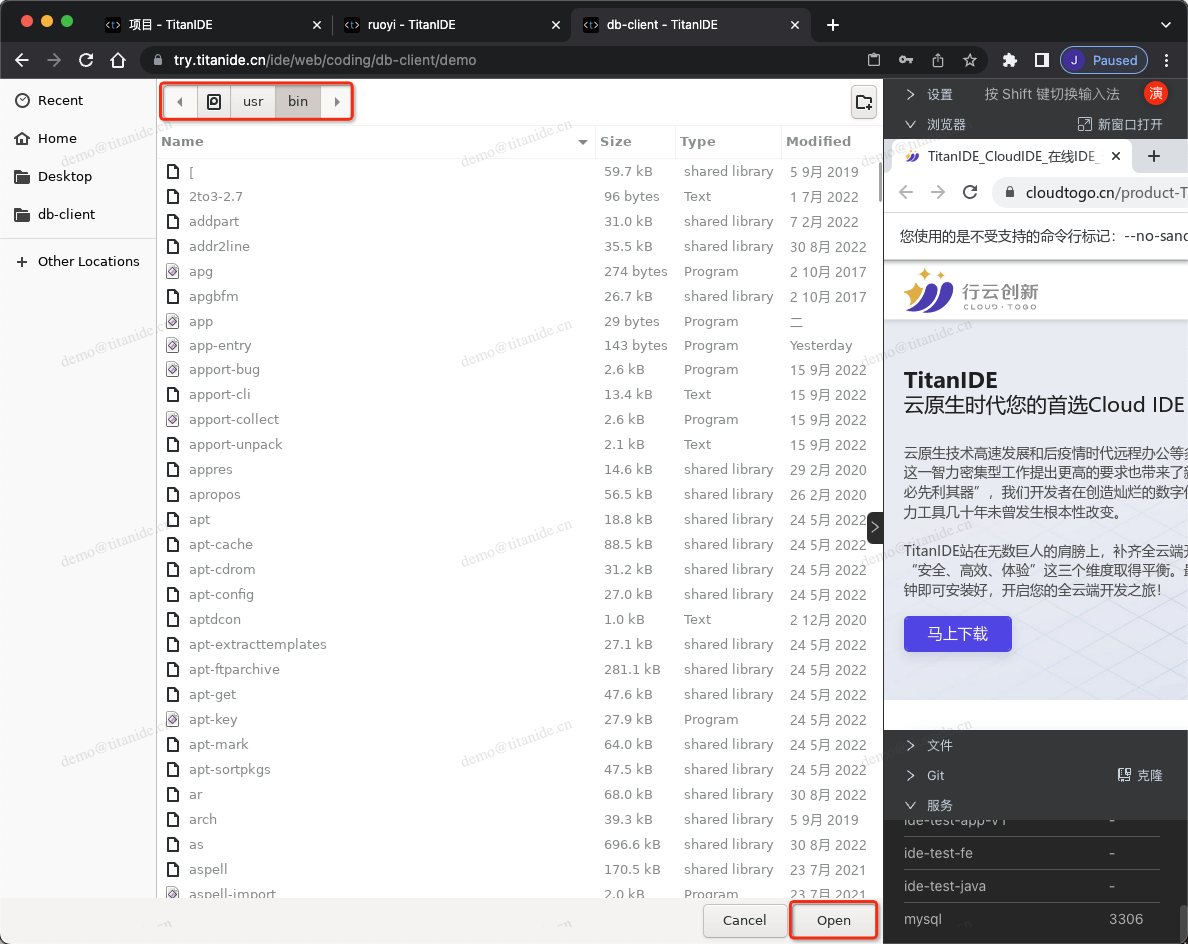Click the browser reload icon
This screenshot has height=944, width=1188.
86,60
